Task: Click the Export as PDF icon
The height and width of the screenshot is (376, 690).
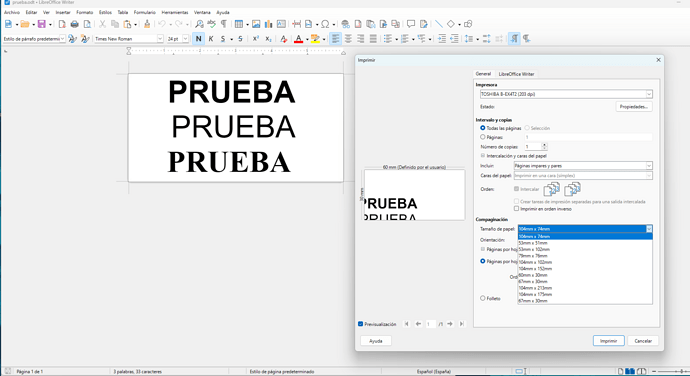Action: pyautogui.click(x=62, y=24)
